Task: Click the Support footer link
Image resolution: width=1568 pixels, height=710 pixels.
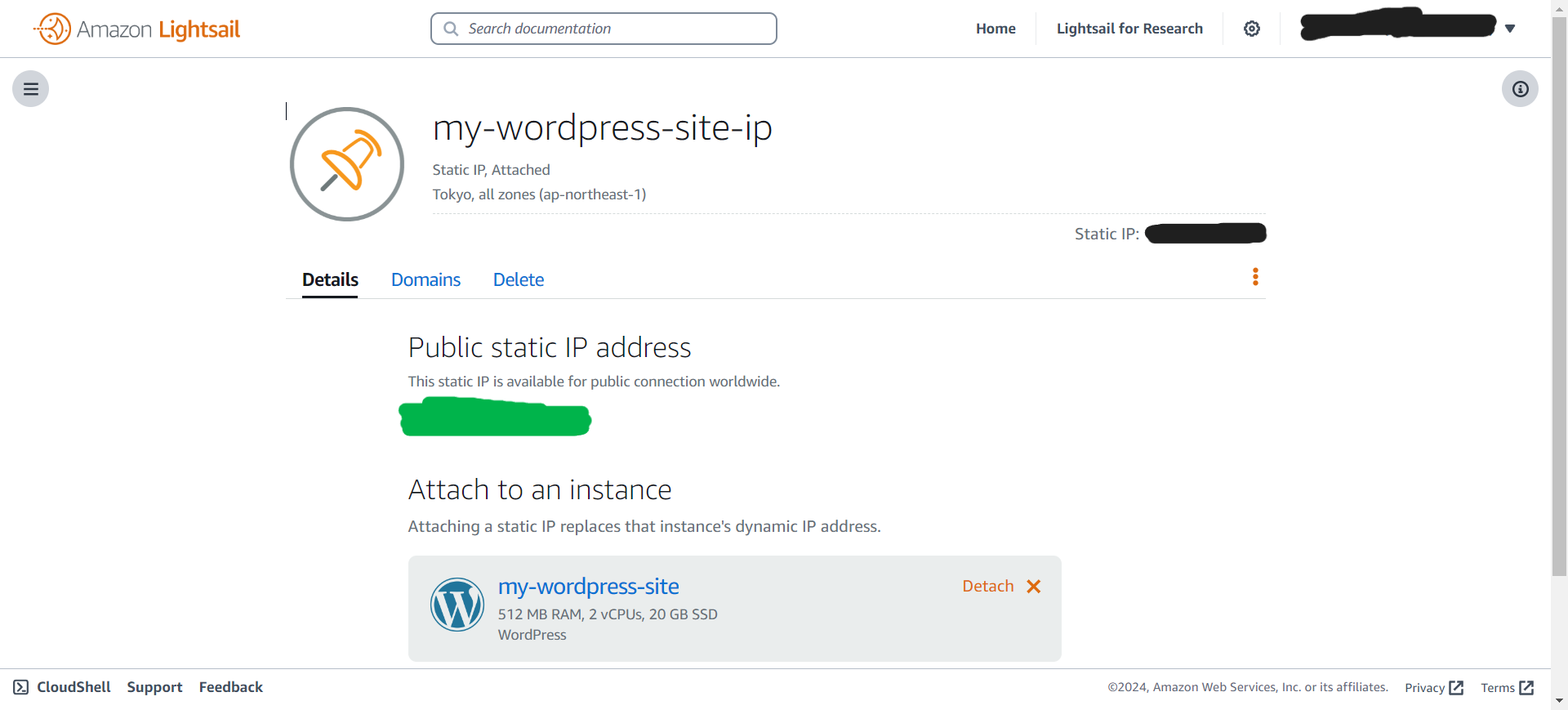Action: coord(154,687)
